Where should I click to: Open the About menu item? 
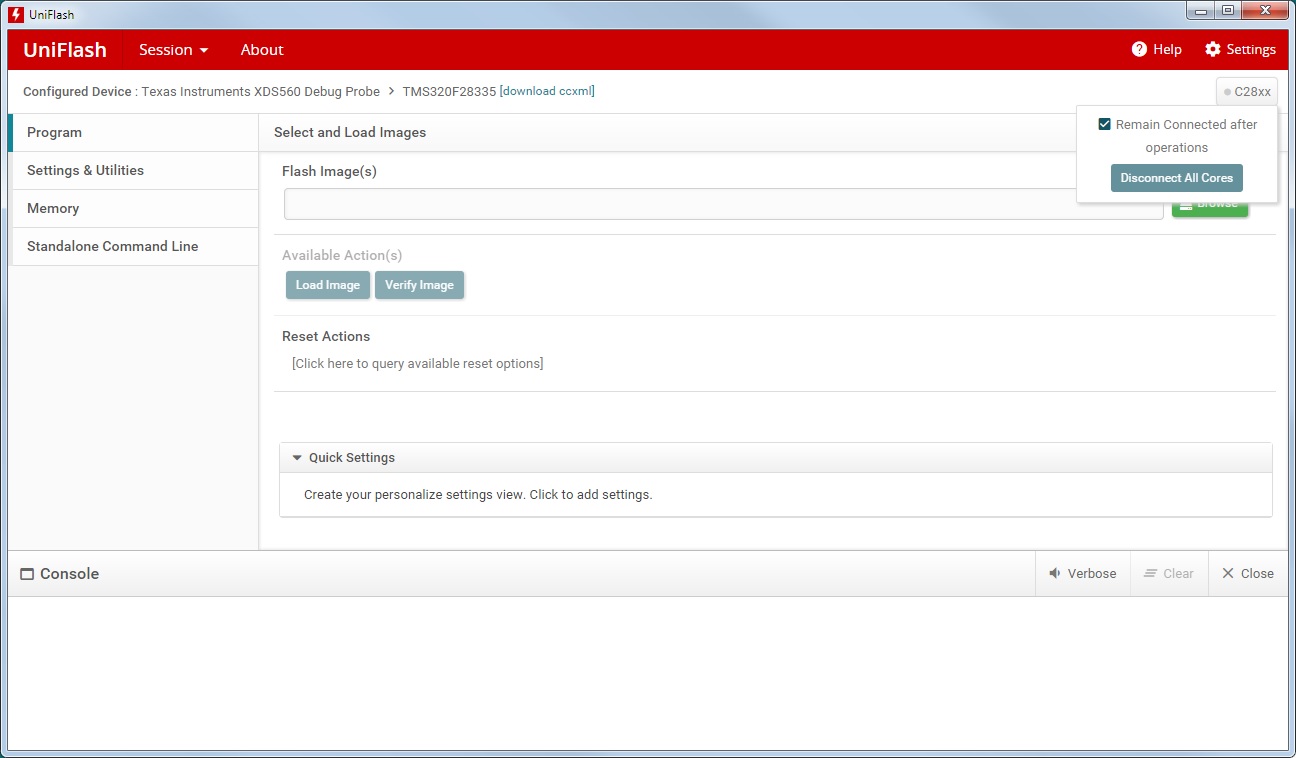pyautogui.click(x=262, y=50)
